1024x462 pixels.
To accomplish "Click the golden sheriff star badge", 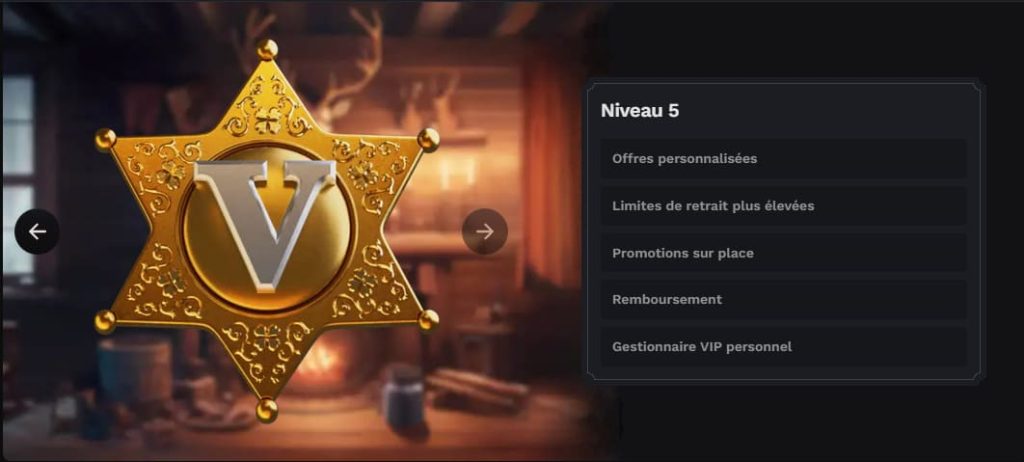I will (266, 231).
